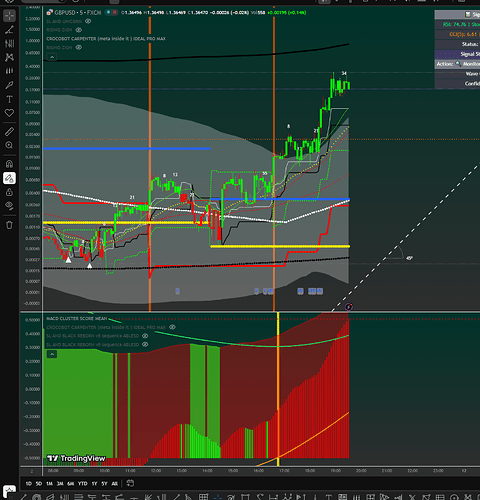
Task: Select the 5D date range
Action: tap(39, 483)
